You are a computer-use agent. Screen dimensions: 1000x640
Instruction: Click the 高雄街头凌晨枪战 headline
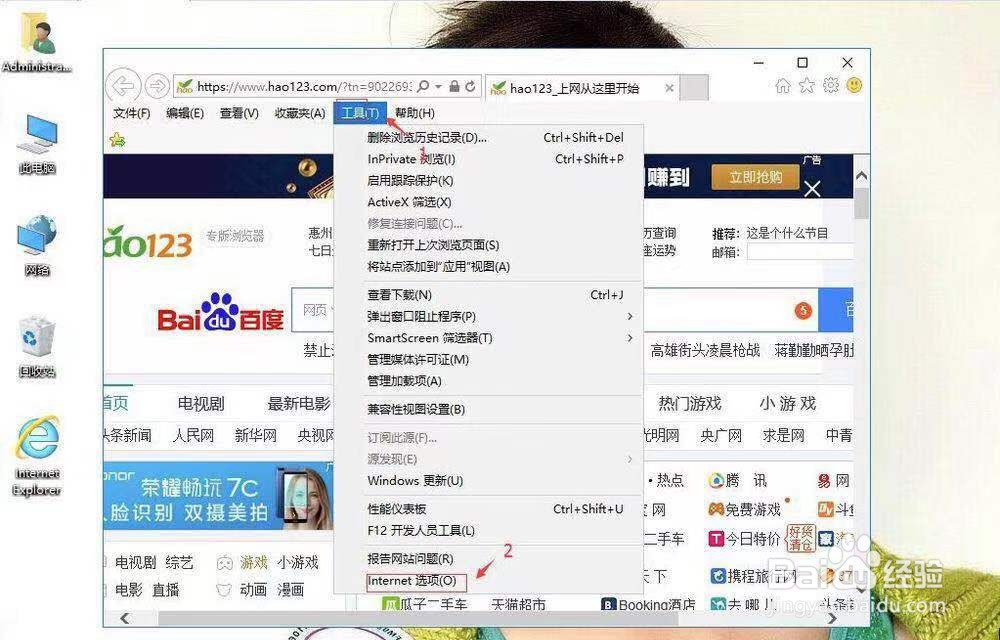705,350
